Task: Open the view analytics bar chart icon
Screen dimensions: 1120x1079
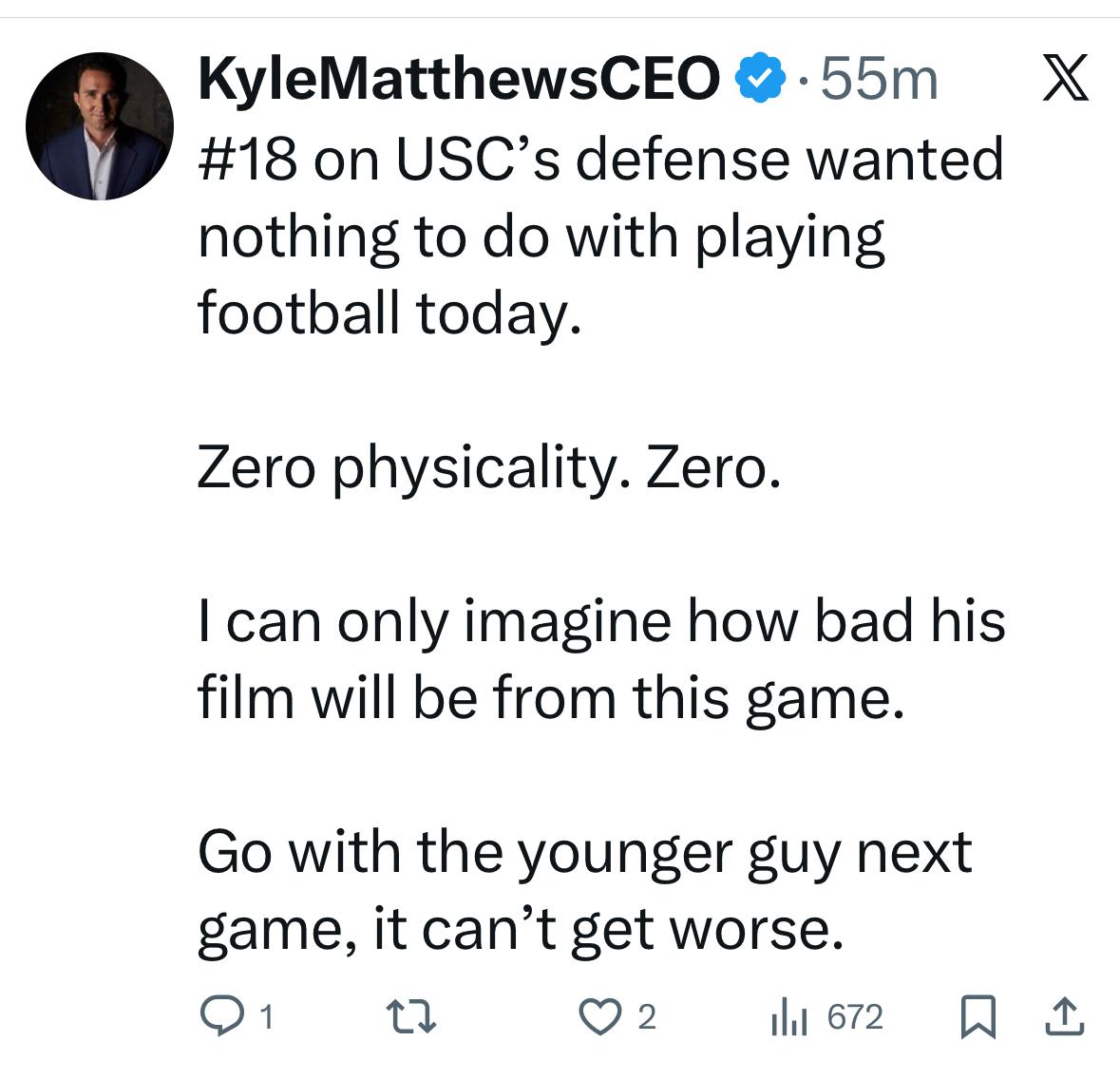Action: (788, 1017)
